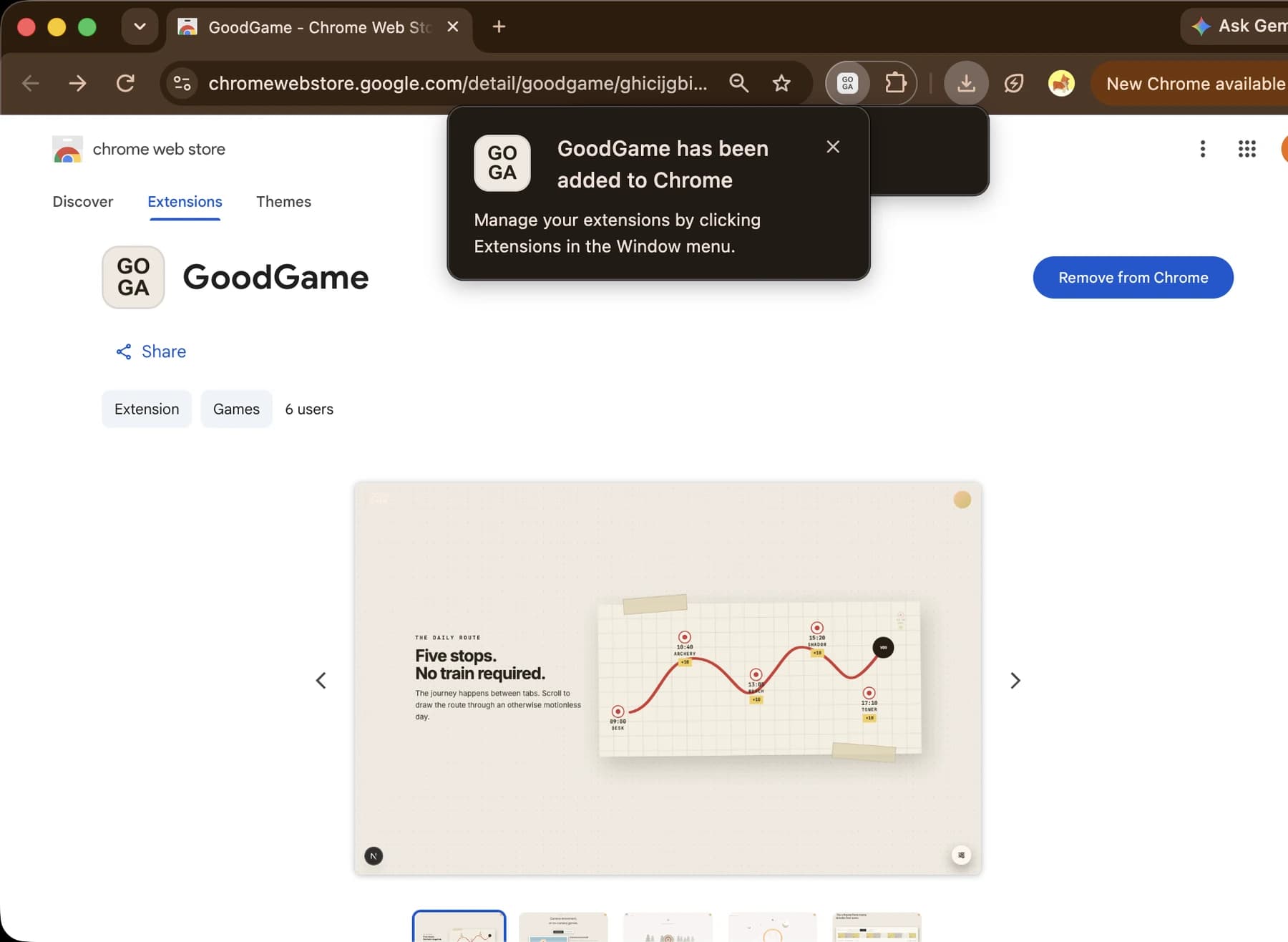Open the three-dot more options menu
The width and height of the screenshot is (1288, 942).
click(1203, 149)
